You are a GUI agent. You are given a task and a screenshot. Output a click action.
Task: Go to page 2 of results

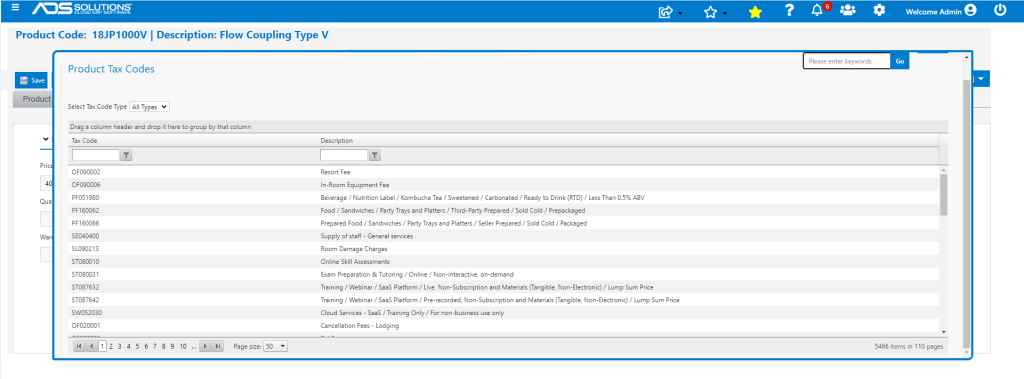point(111,346)
